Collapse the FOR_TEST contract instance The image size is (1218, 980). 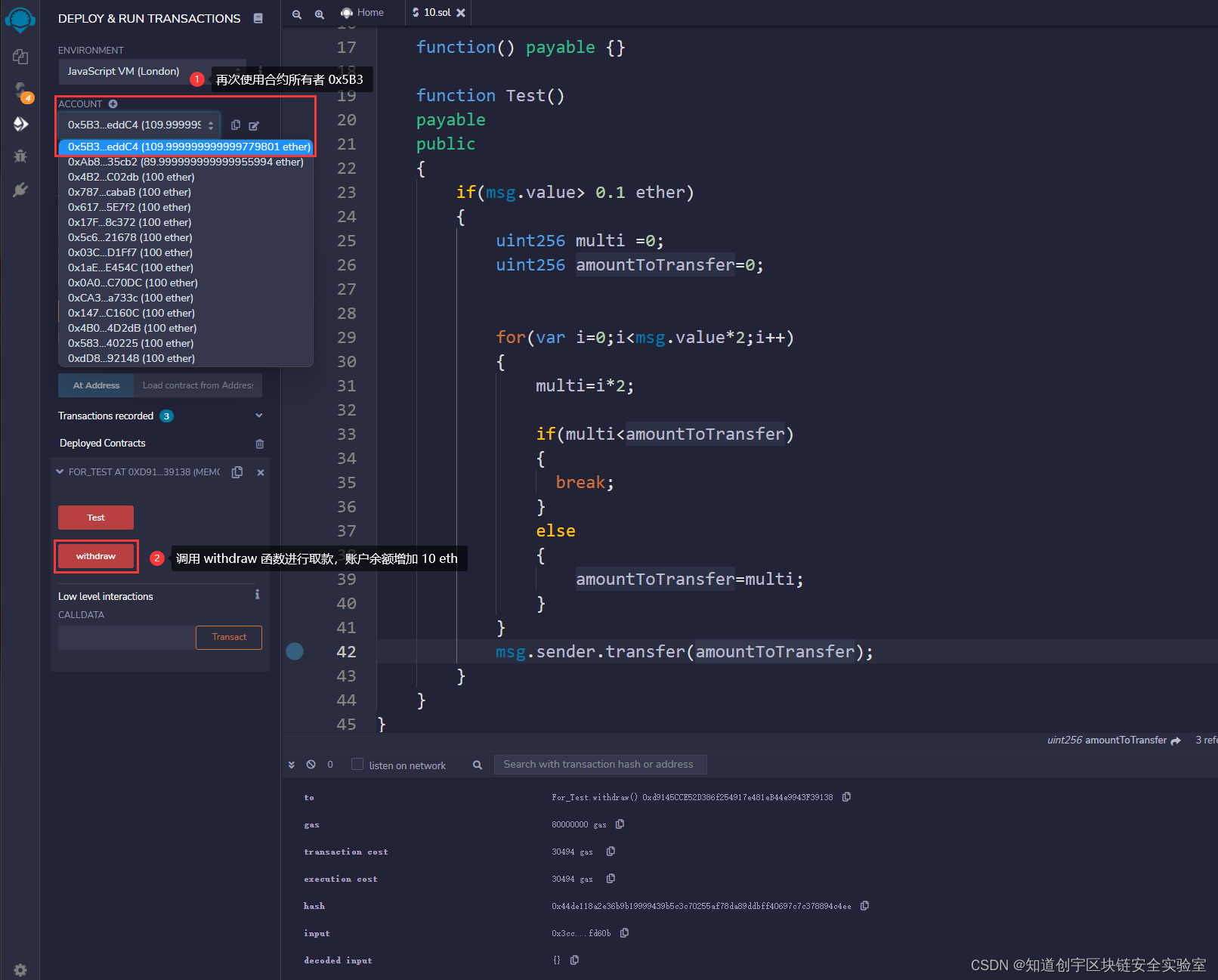click(x=60, y=472)
